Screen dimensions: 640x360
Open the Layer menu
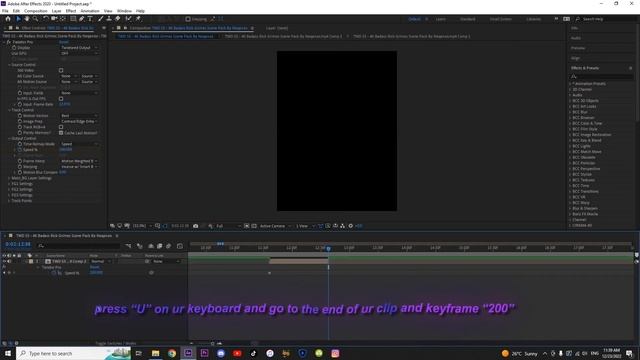pyautogui.click(x=57, y=11)
